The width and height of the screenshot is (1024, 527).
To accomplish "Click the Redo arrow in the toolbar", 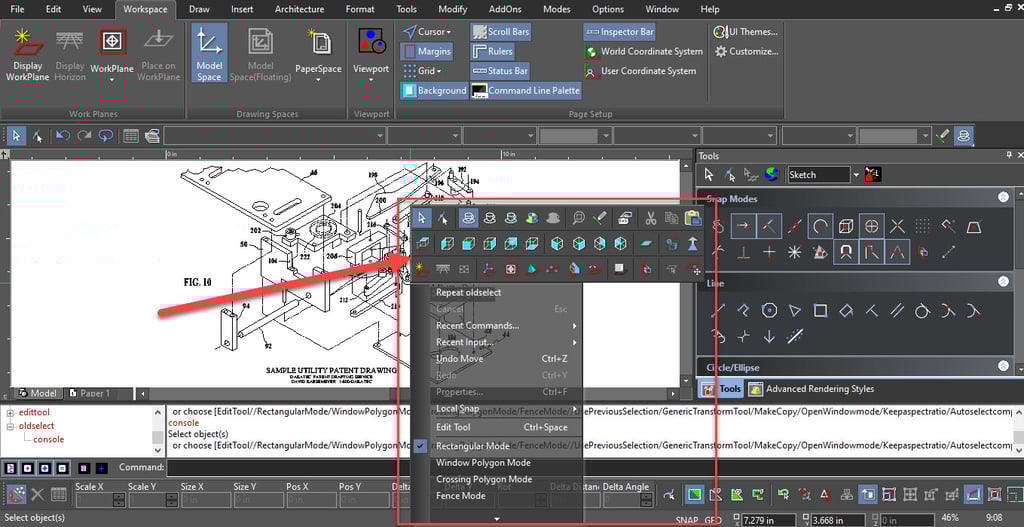I will (x=84, y=135).
